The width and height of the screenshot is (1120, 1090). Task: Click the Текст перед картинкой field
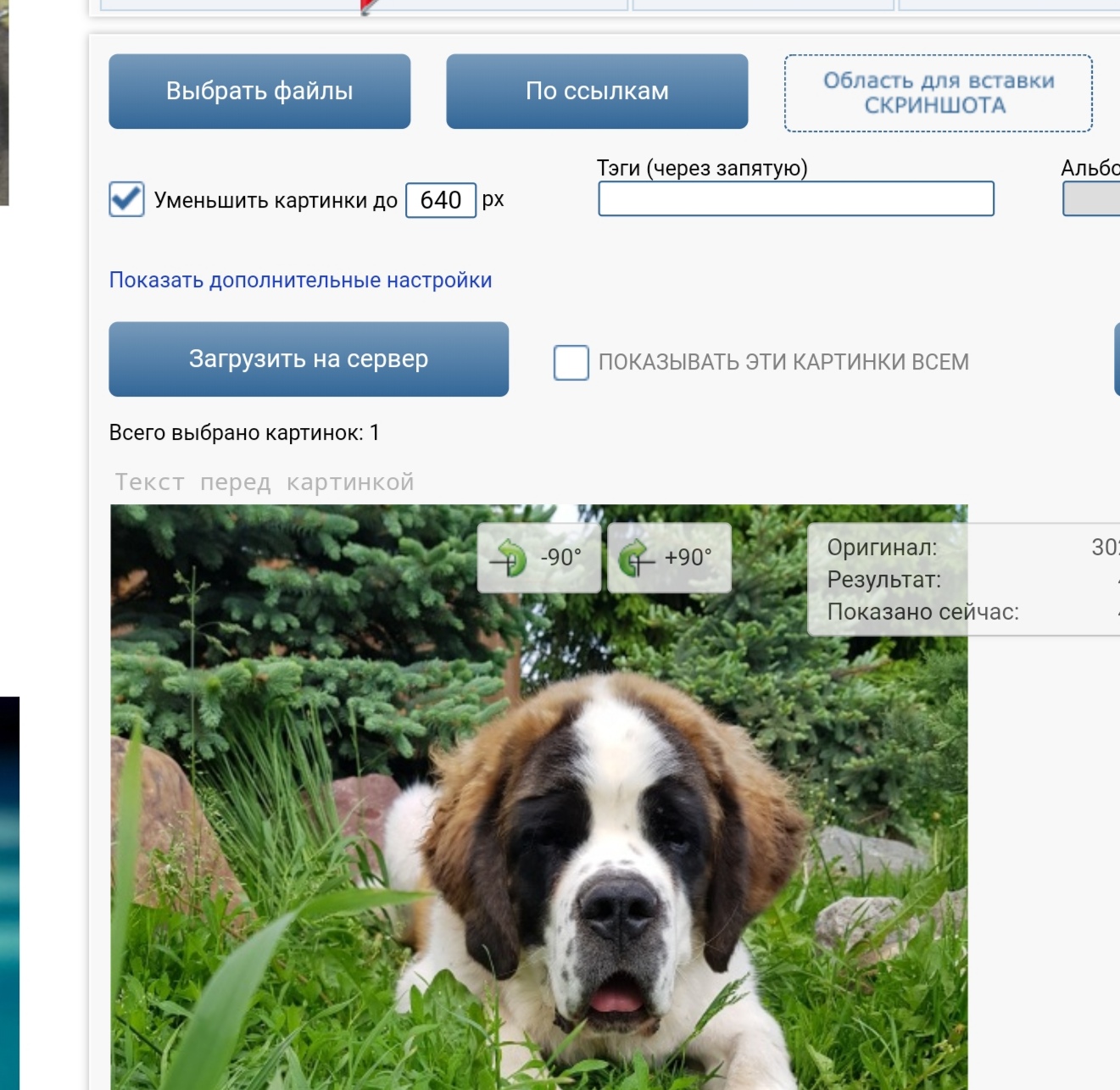tap(265, 482)
